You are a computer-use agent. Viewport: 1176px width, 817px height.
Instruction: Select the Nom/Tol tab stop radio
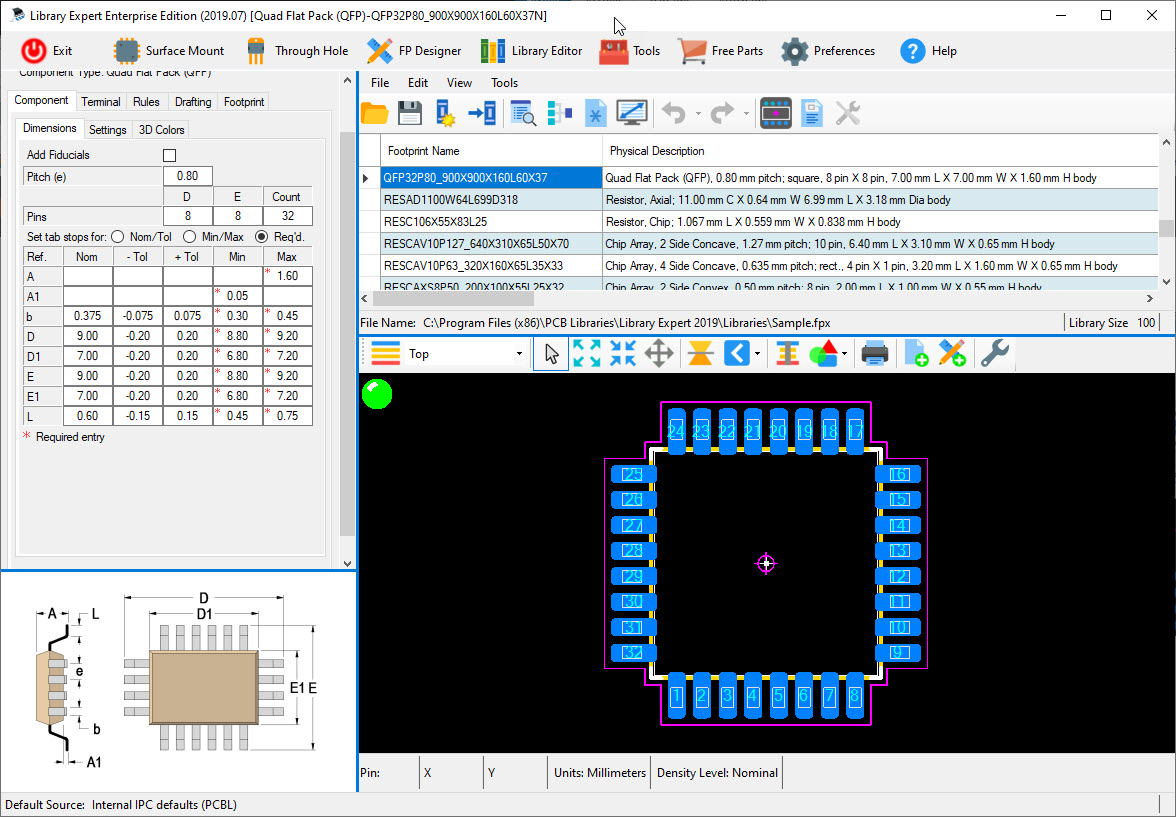click(118, 236)
